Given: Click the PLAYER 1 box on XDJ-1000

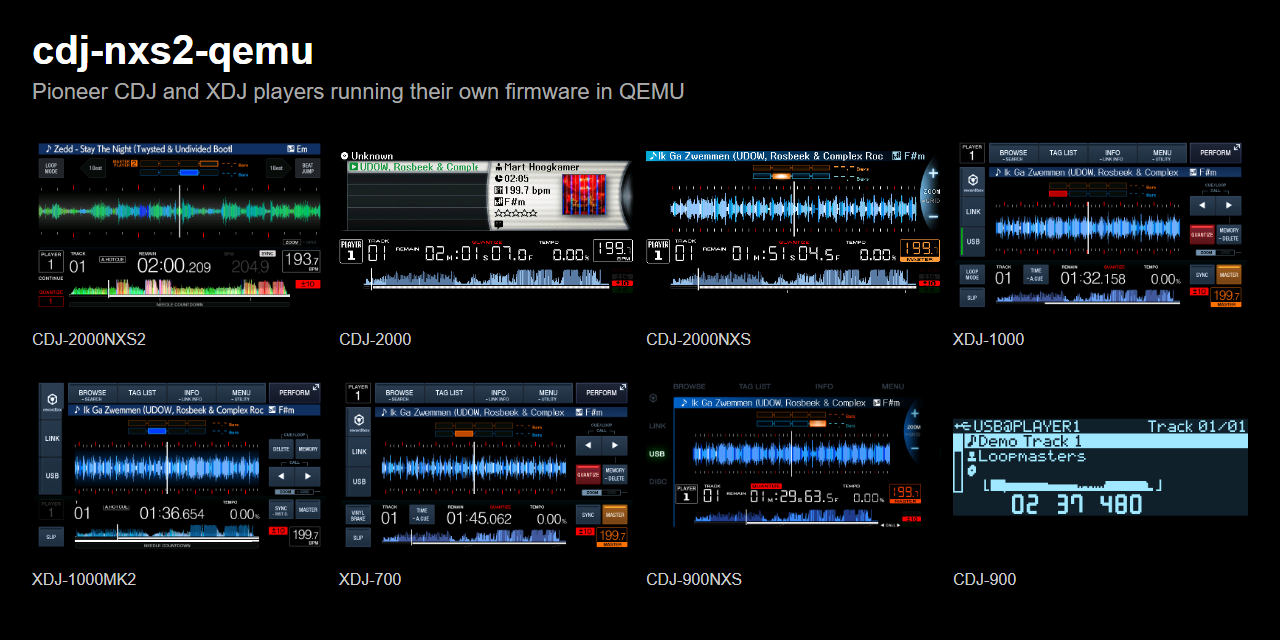Looking at the screenshot, I should coord(972,153).
